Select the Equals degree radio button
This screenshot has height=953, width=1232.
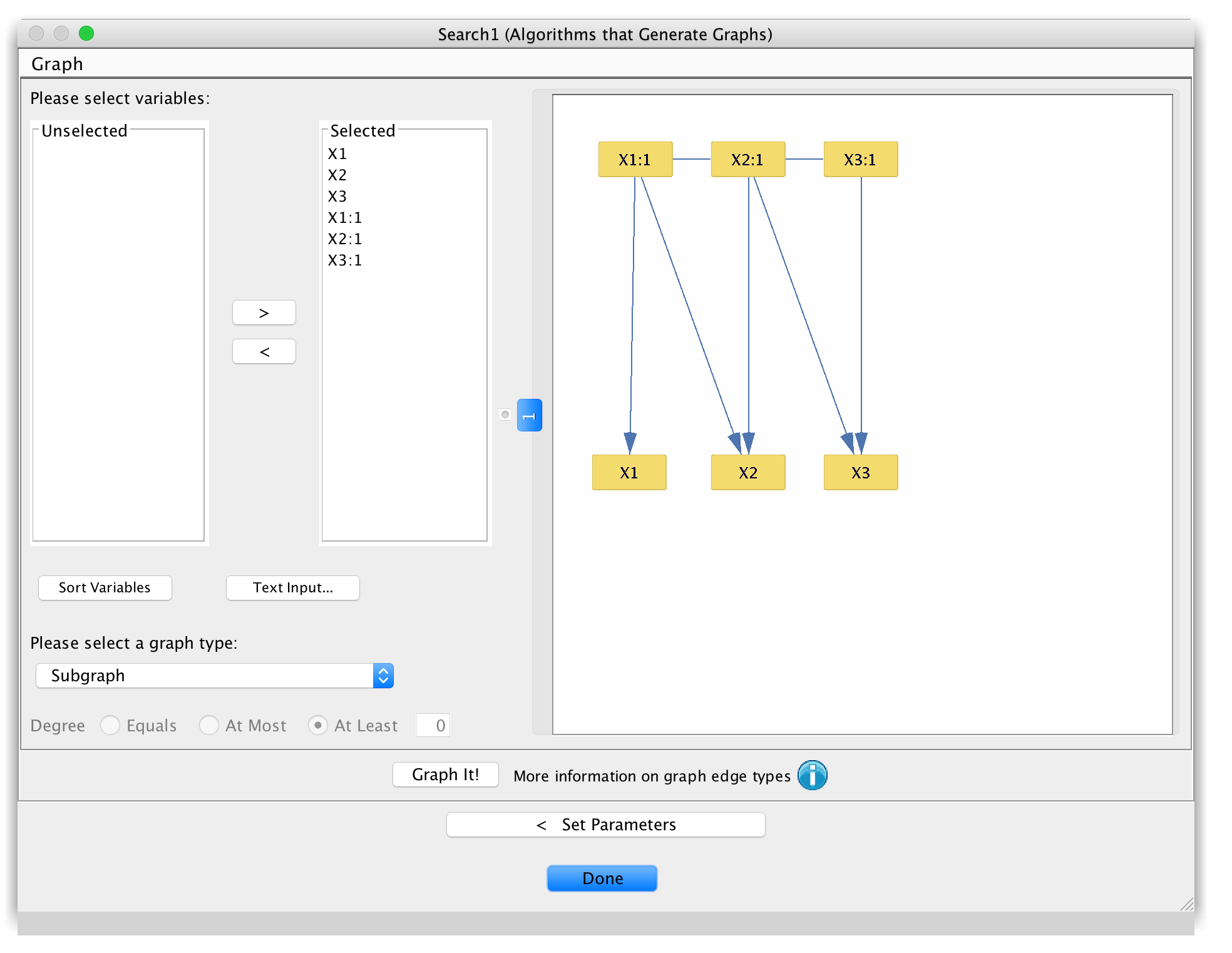pyautogui.click(x=110, y=725)
